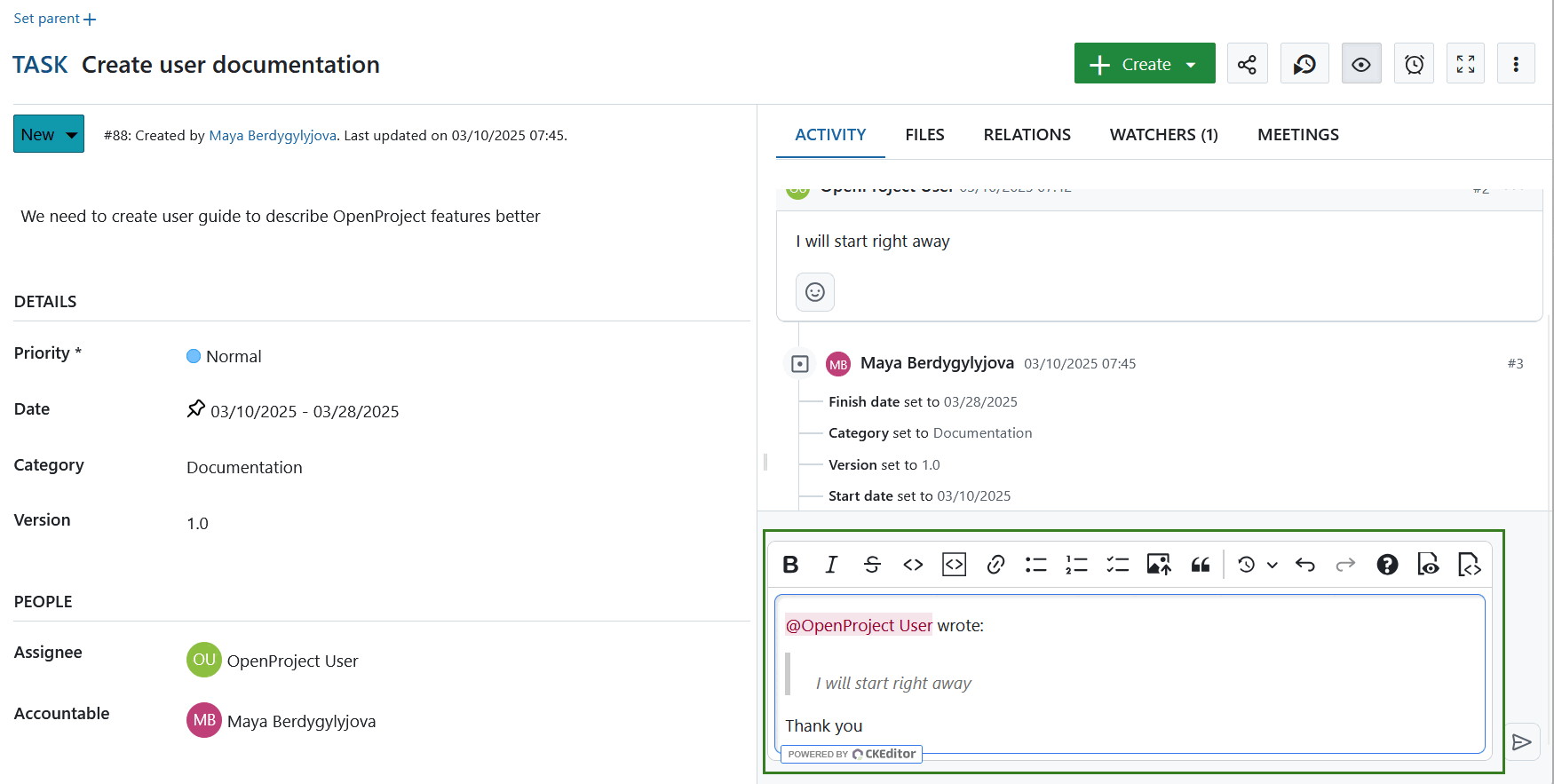Toggle italic formatting in editor

[831, 565]
